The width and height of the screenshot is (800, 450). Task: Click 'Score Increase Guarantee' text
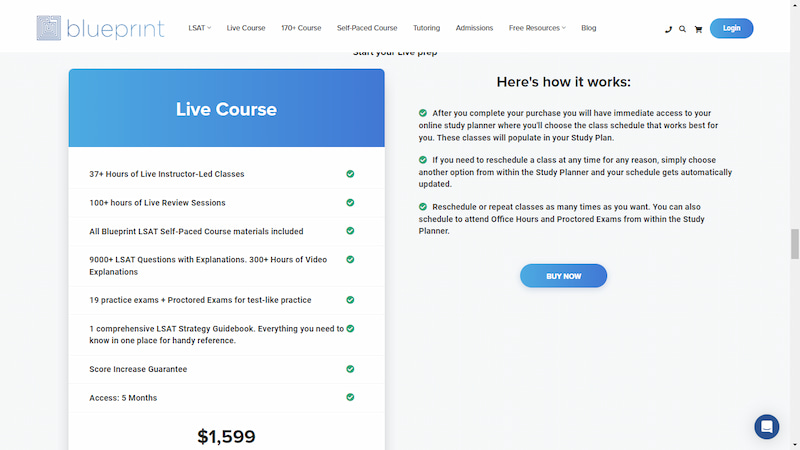tap(138, 369)
